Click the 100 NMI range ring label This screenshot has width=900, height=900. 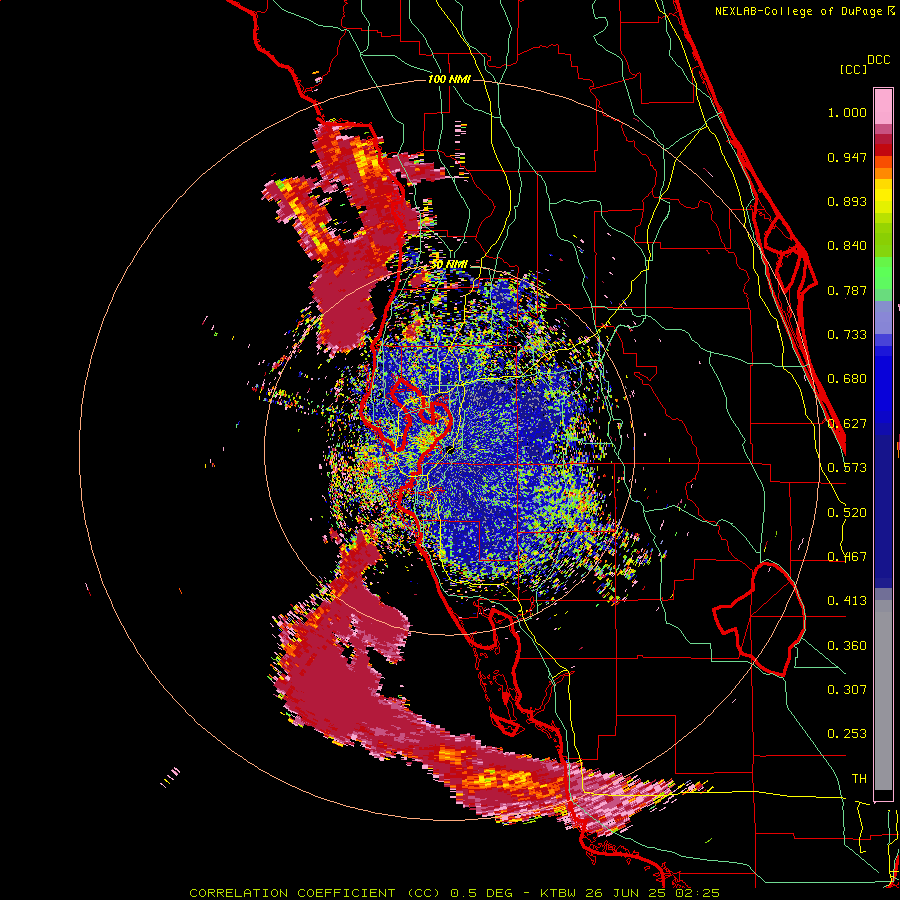(x=449, y=79)
